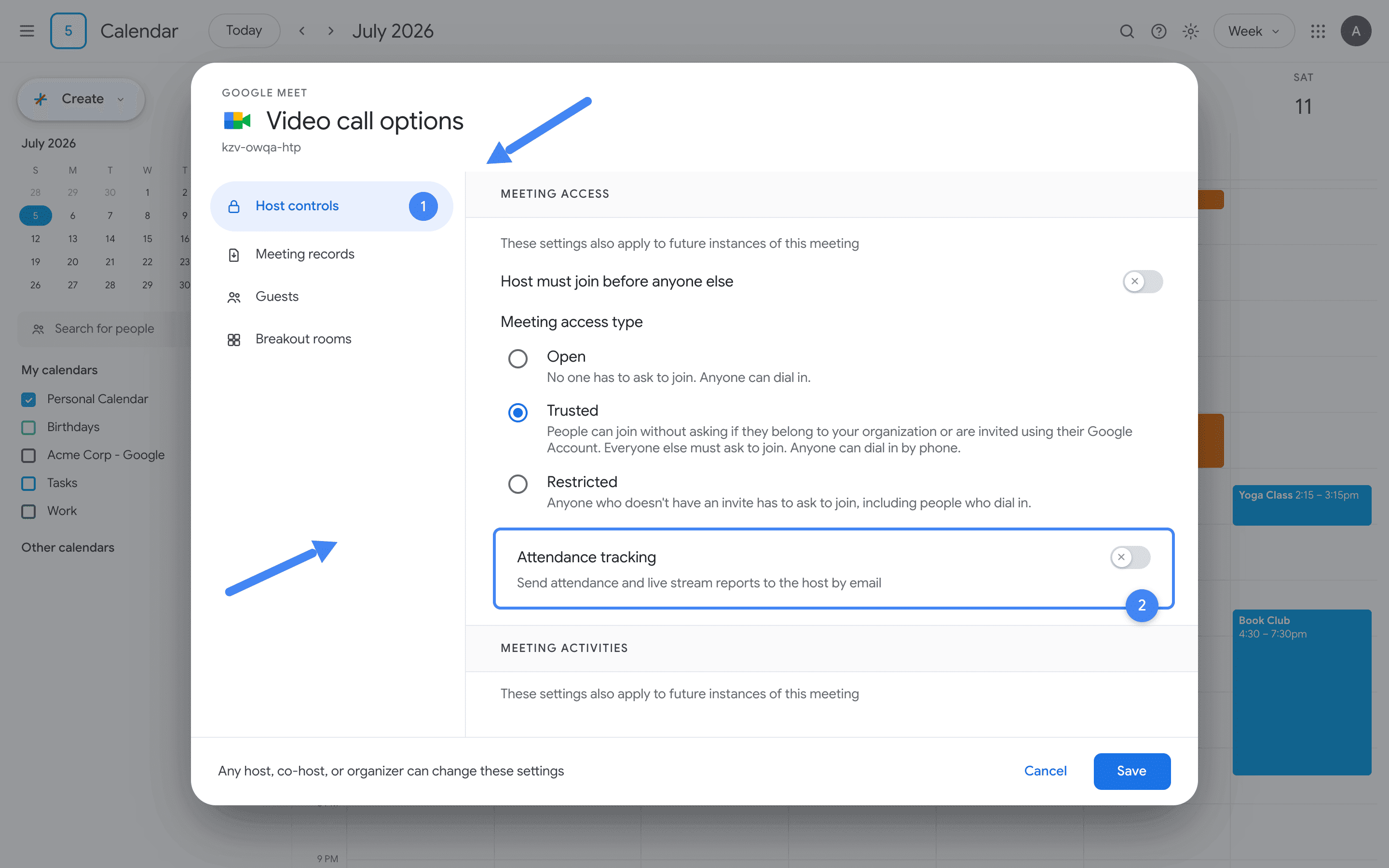Toggle the Attendance tracking switch

click(x=1130, y=557)
